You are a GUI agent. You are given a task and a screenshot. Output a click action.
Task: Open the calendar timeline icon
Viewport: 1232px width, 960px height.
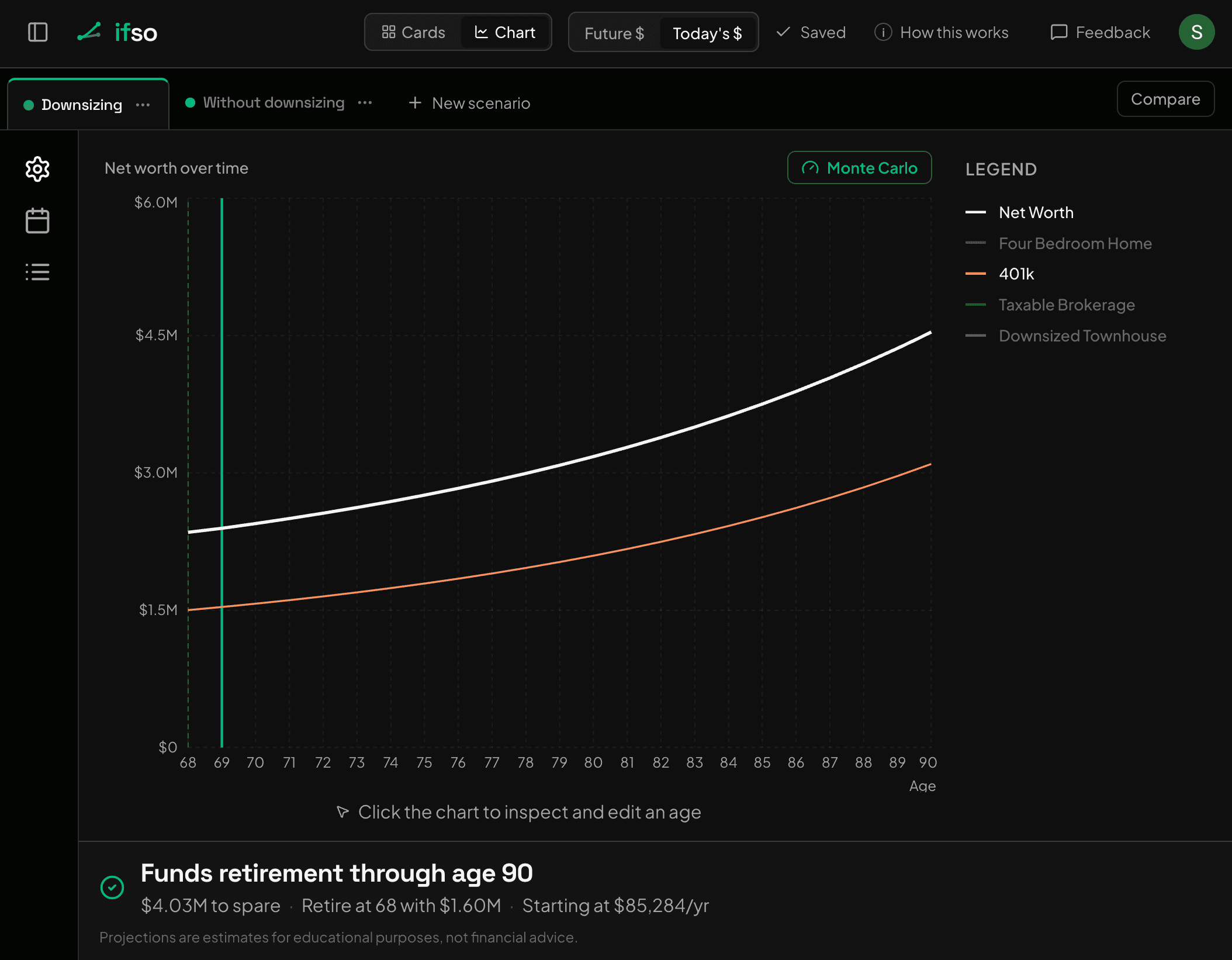pyautogui.click(x=37, y=220)
